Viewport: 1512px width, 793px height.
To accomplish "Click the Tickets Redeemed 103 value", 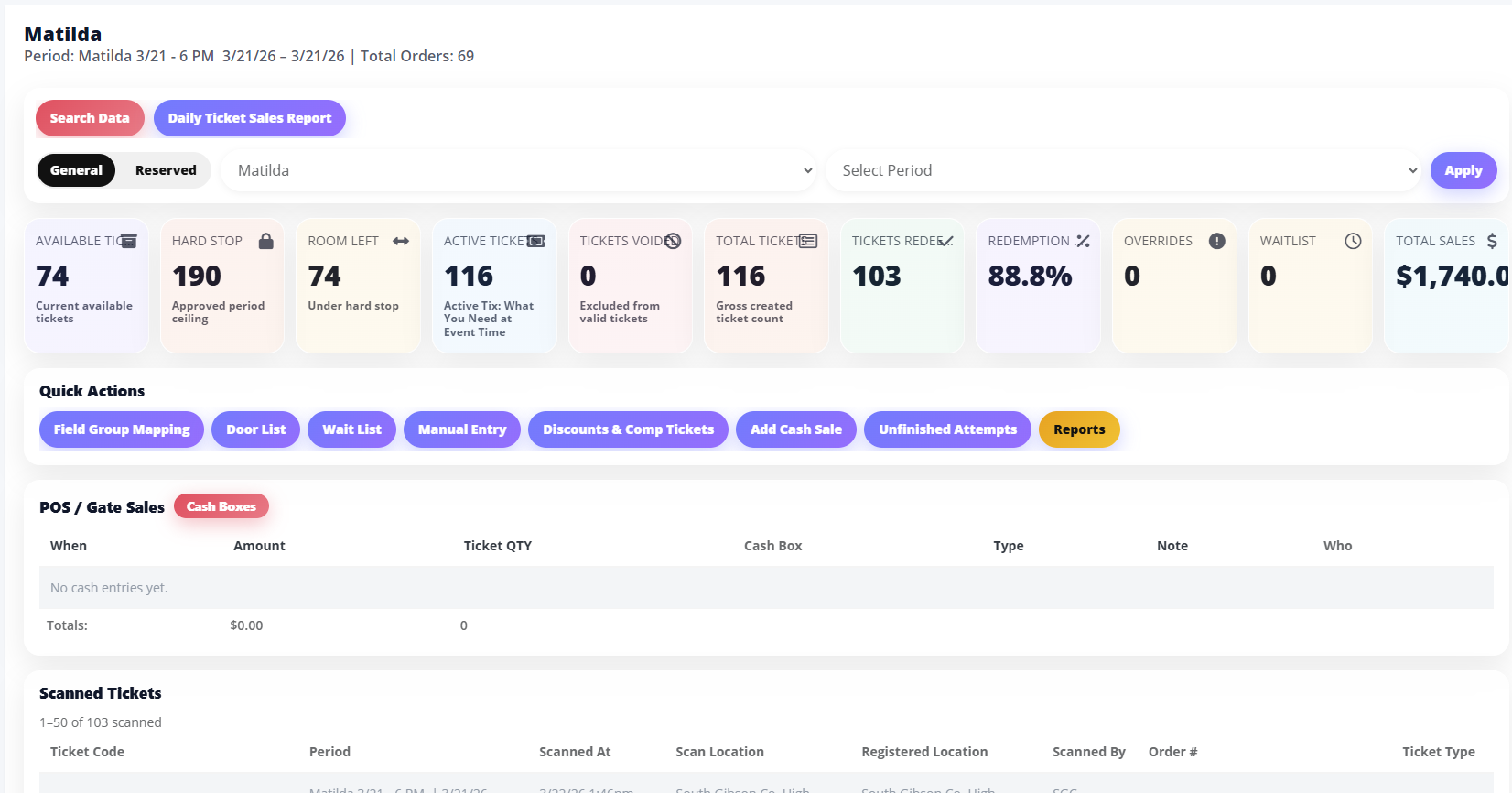I will pyautogui.click(x=877, y=276).
